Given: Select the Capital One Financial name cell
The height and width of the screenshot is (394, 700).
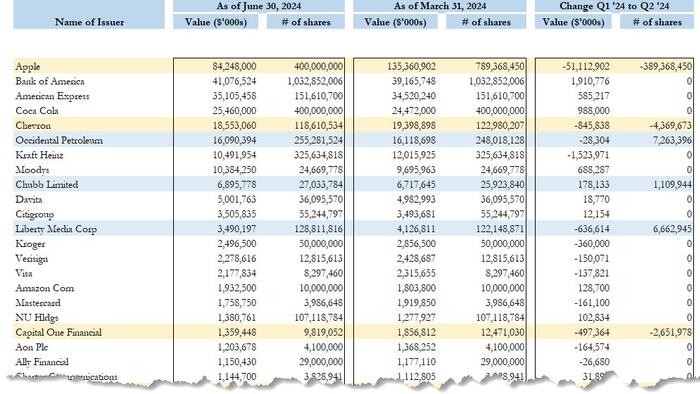Looking at the screenshot, I should coord(58,332).
